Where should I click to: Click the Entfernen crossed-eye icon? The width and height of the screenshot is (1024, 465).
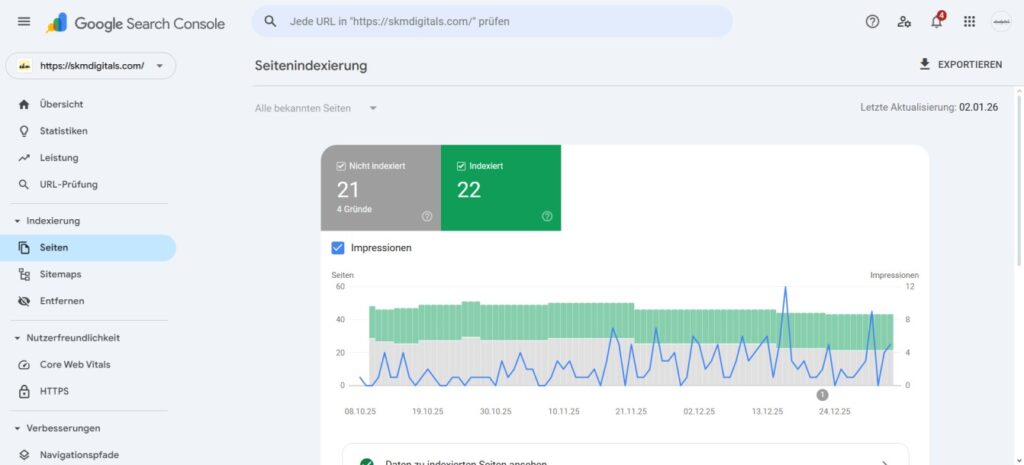pos(24,302)
